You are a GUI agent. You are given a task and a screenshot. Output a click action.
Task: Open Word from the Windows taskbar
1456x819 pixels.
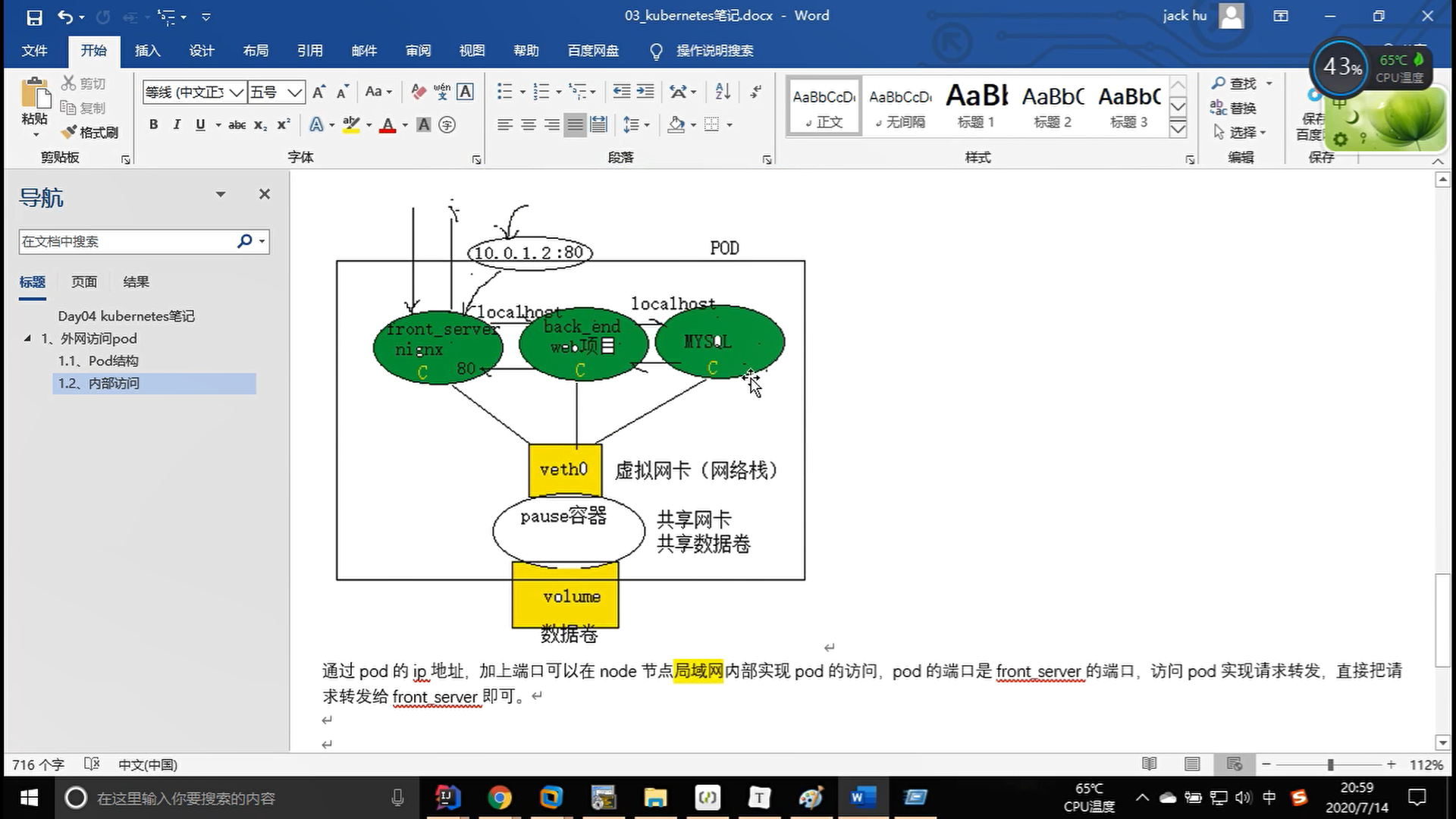pyautogui.click(x=862, y=798)
